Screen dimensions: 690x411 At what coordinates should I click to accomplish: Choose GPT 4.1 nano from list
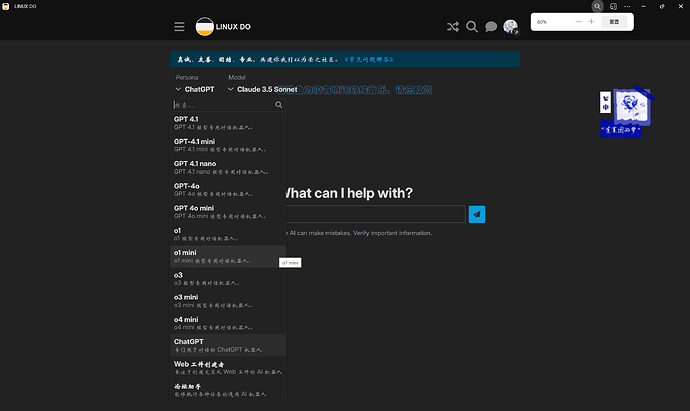(x=228, y=167)
